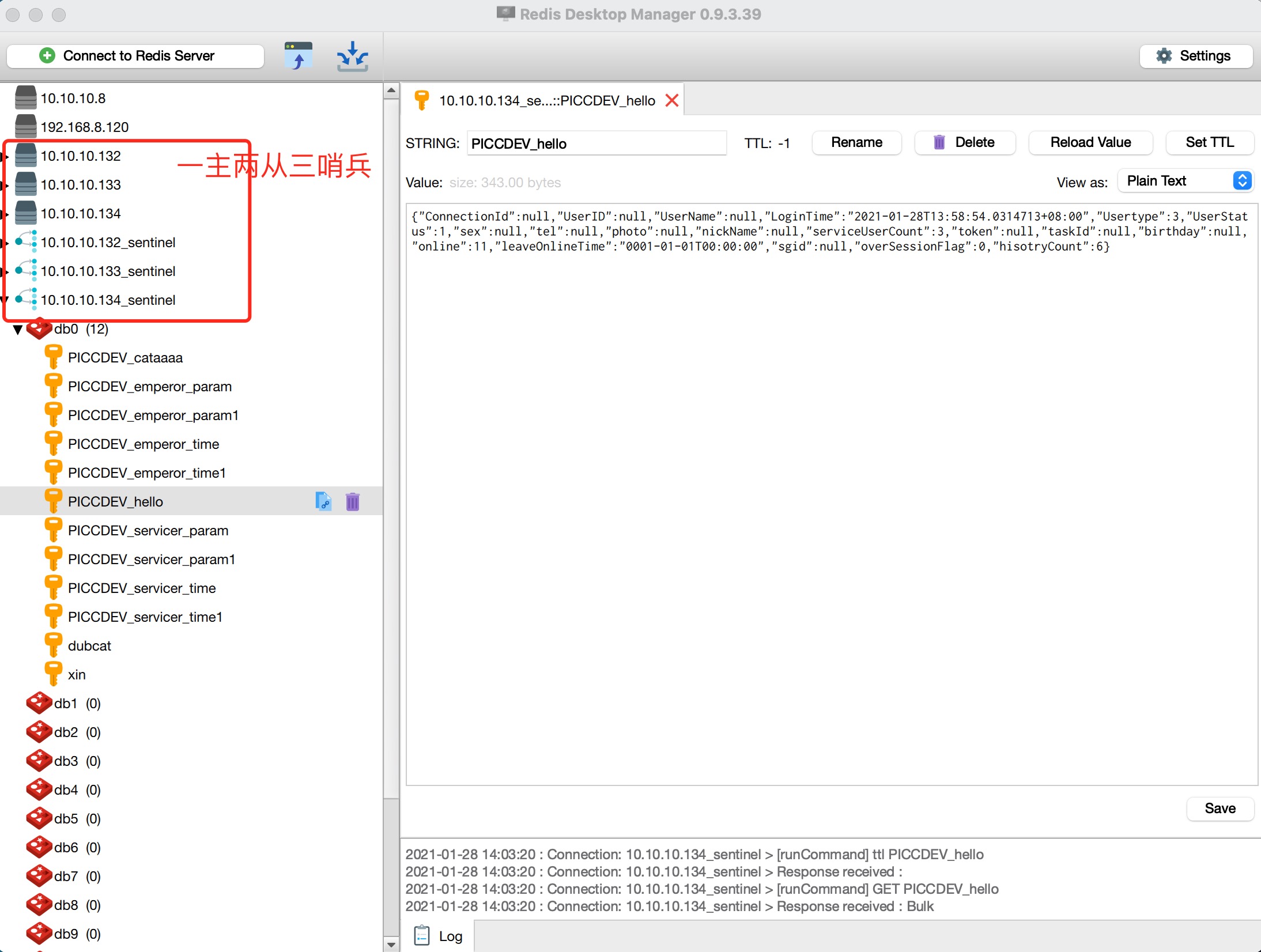Screen dimensions: 1261x952
Task: Select the 10.10.10.8 server connection
Action: point(73,98)
